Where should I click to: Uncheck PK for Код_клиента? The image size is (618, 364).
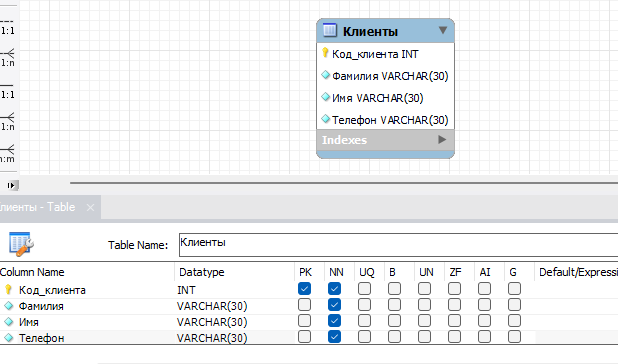point(304,289)
